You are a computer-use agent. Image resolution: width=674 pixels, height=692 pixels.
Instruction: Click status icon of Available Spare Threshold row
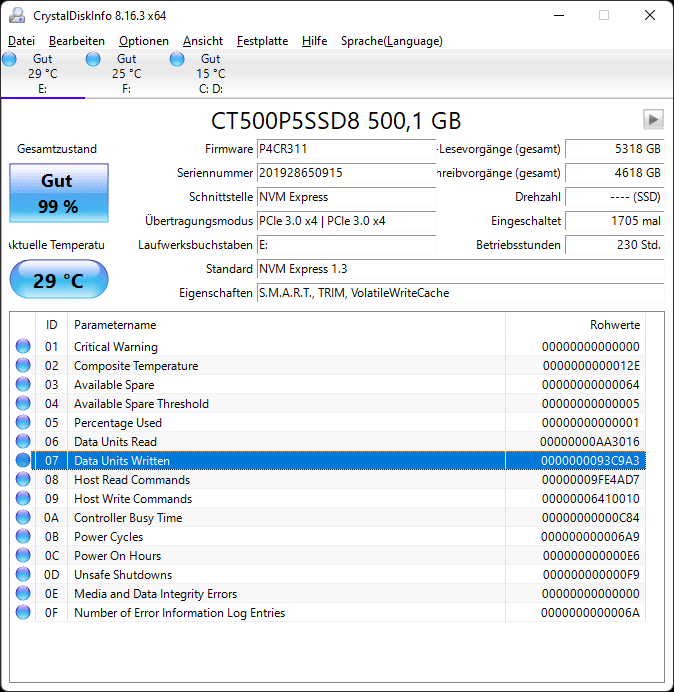pos(23,403)
